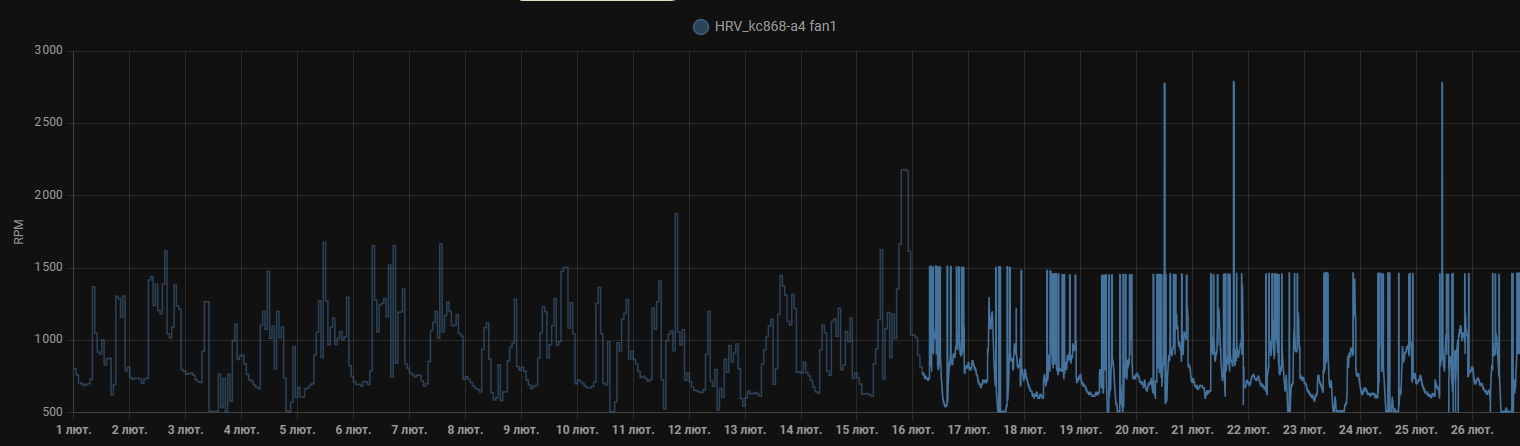1520x446 pixels.
Task: Click the '11 лют.' date label
Action: 633,430
